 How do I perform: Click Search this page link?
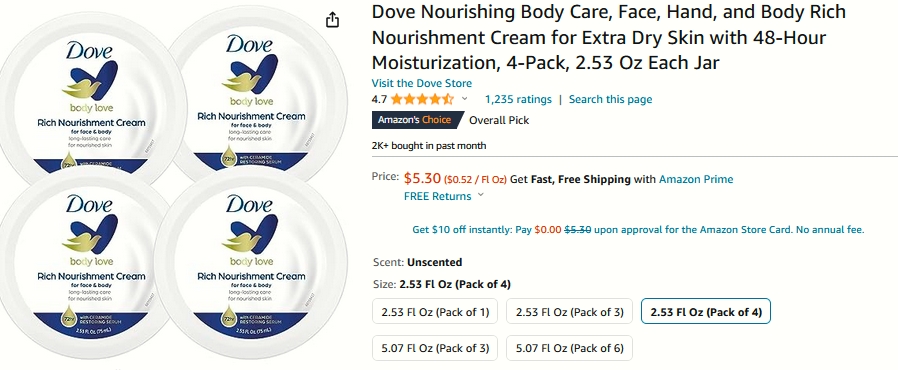[x=611, y=99]
